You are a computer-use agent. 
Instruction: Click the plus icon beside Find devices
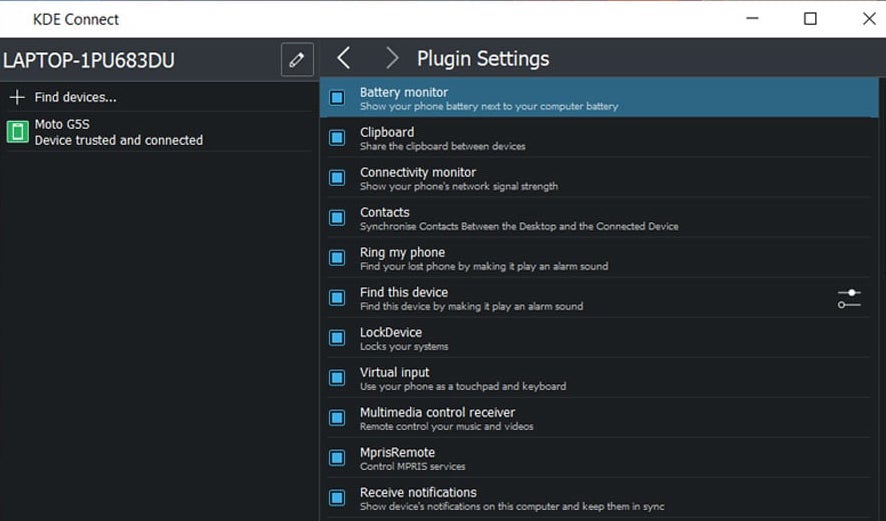17,97
